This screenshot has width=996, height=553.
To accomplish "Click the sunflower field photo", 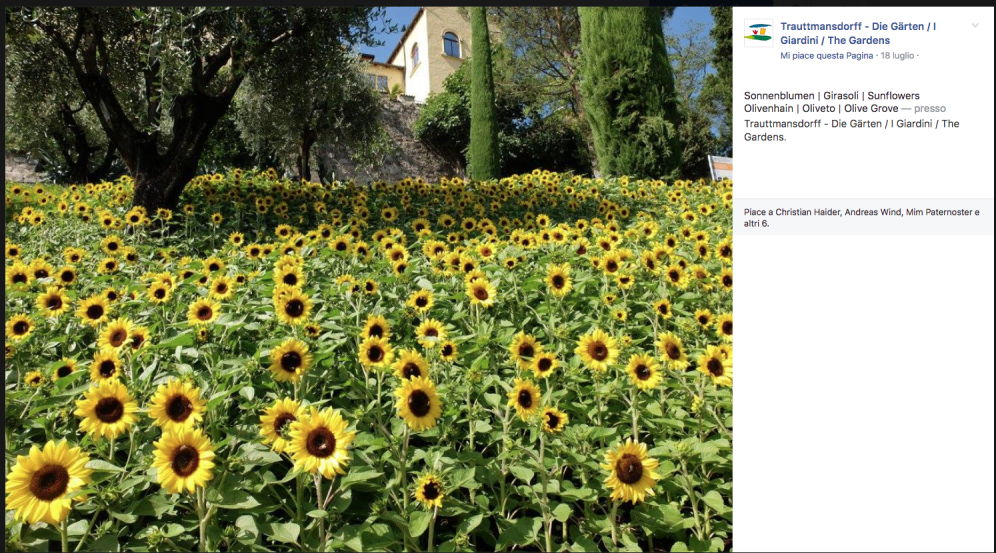I will coord(368,279).
